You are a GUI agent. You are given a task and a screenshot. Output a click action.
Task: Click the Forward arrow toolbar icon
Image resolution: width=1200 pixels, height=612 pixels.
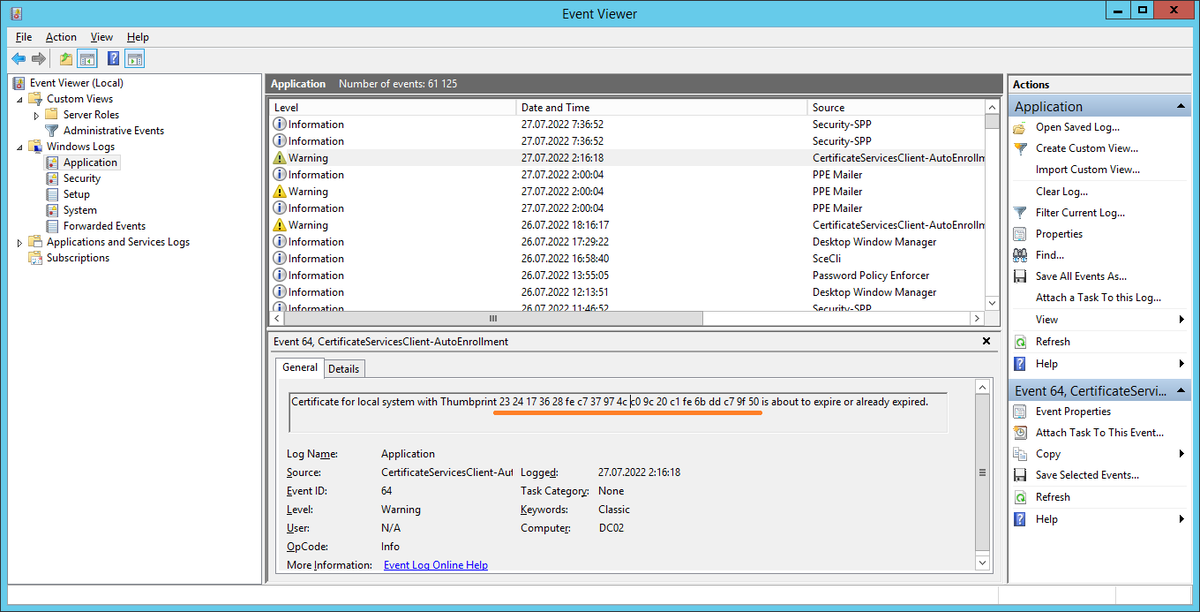[x=38, y=59]
